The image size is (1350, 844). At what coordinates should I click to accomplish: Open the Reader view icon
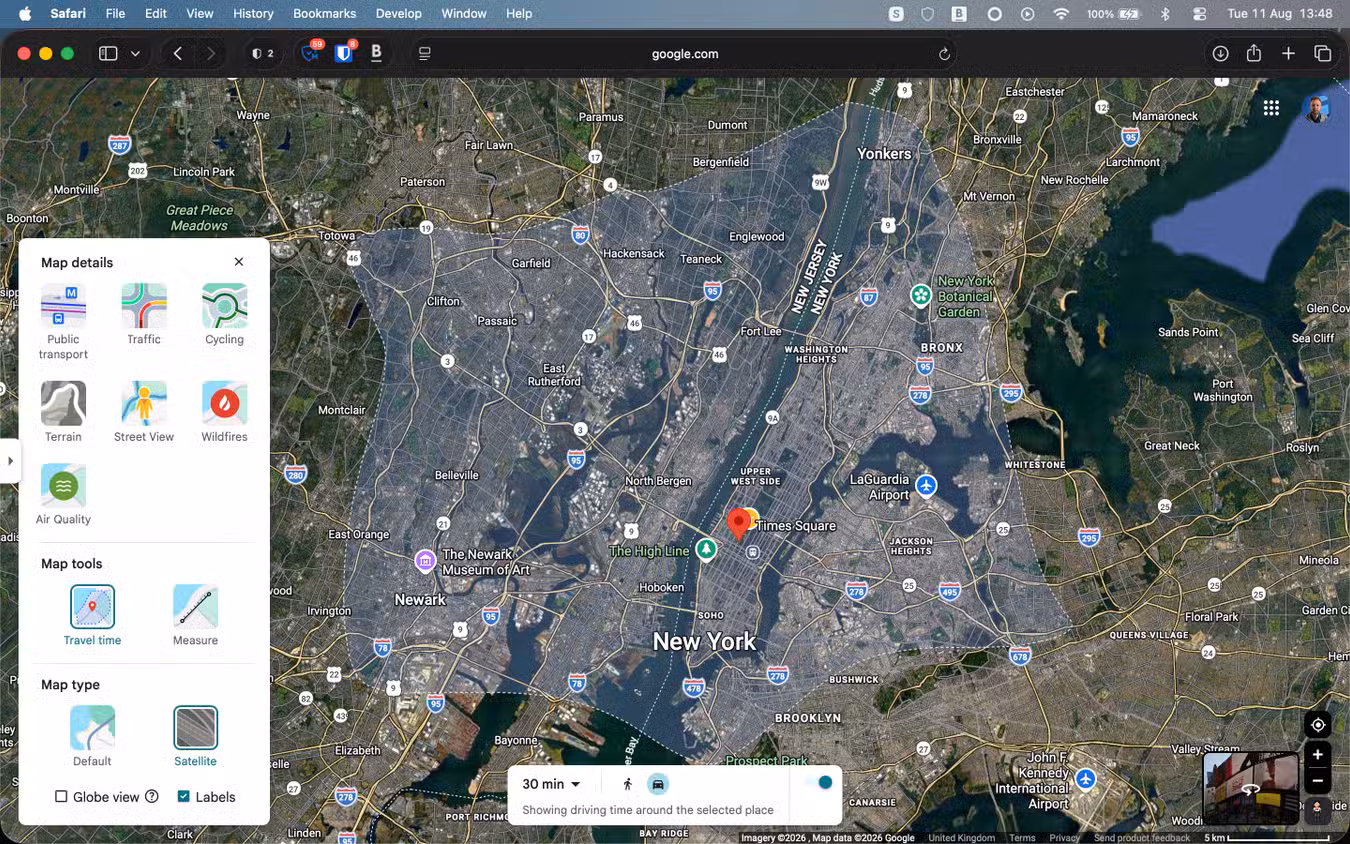424,54
